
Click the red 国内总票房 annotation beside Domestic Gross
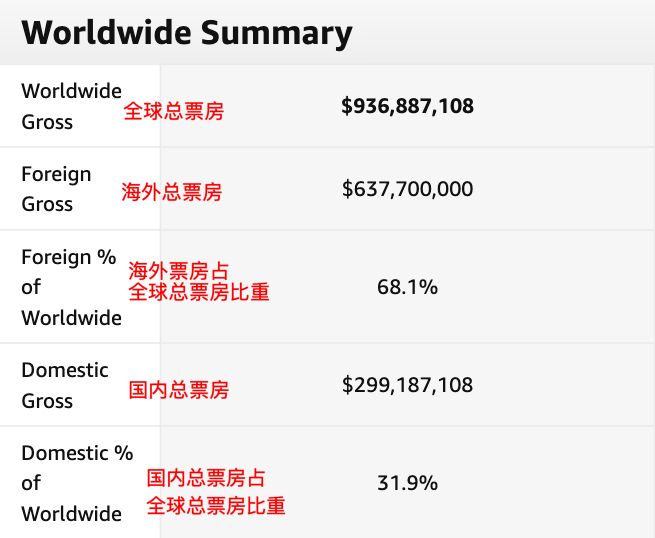point(179,390)
